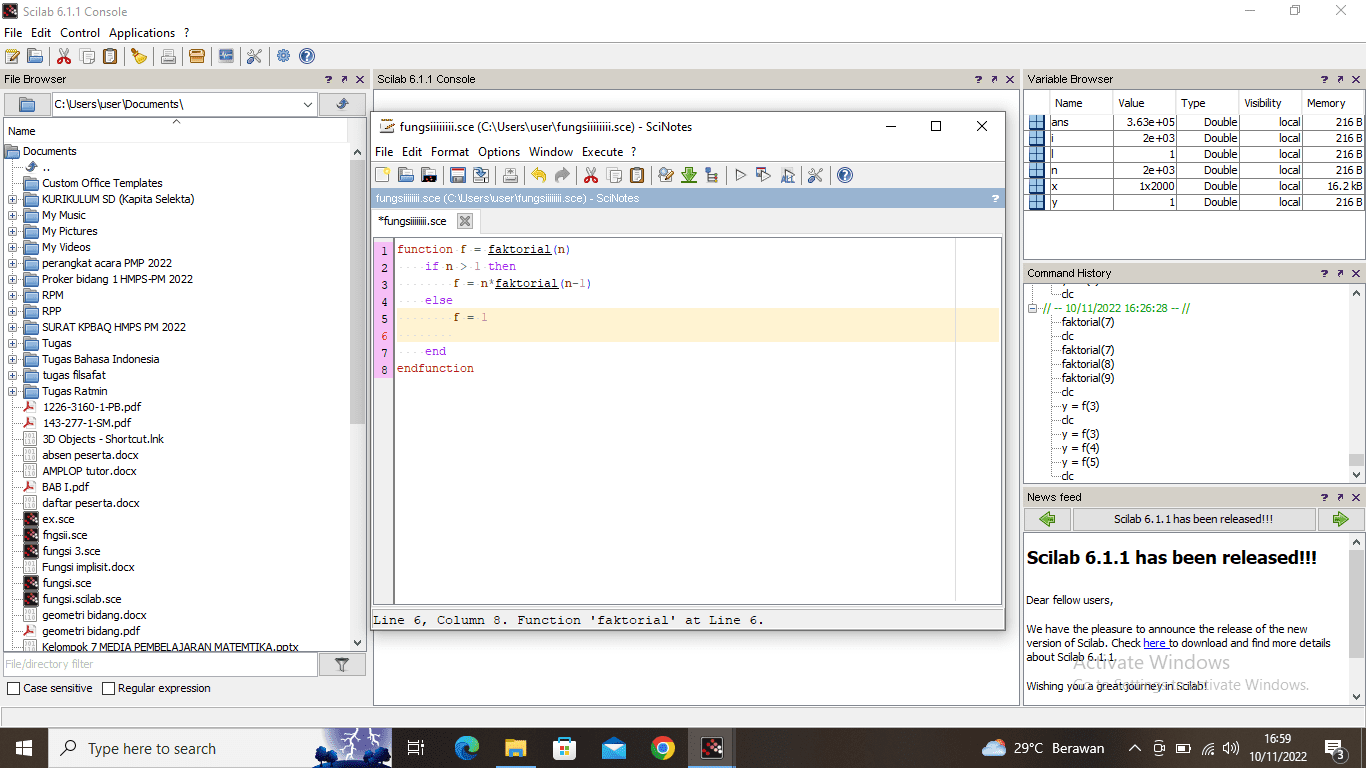Viewport: 1366px width, 768px height.
Task: Close the Command History panel
Action: tap(1357, 273)
